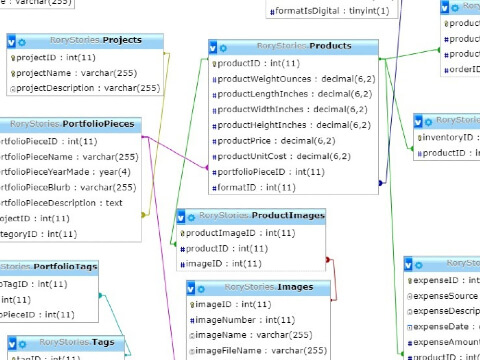Open the gear options on Images table
480x360 pixels.
tap(201, 289)
